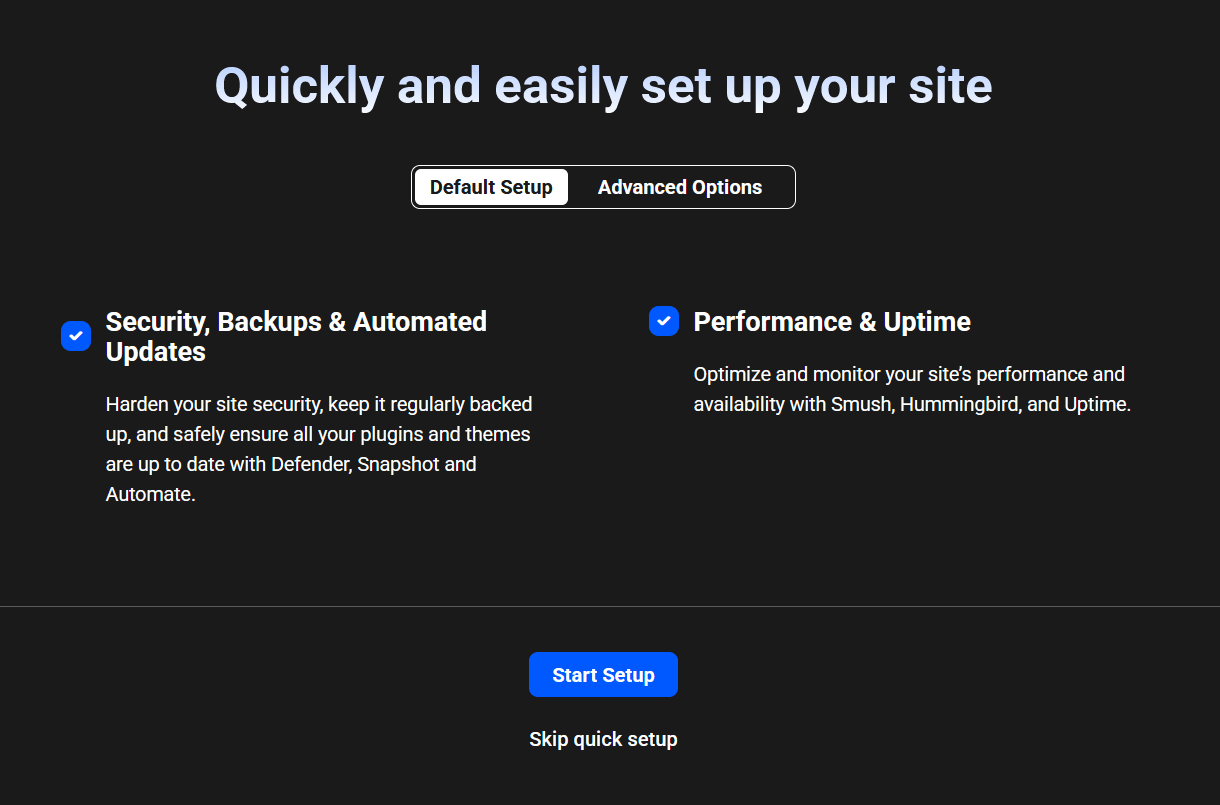Uncheck Security, Backups & Automated Updates checkbox
The width and height of the screenshot is (1220, 805).
76,336
